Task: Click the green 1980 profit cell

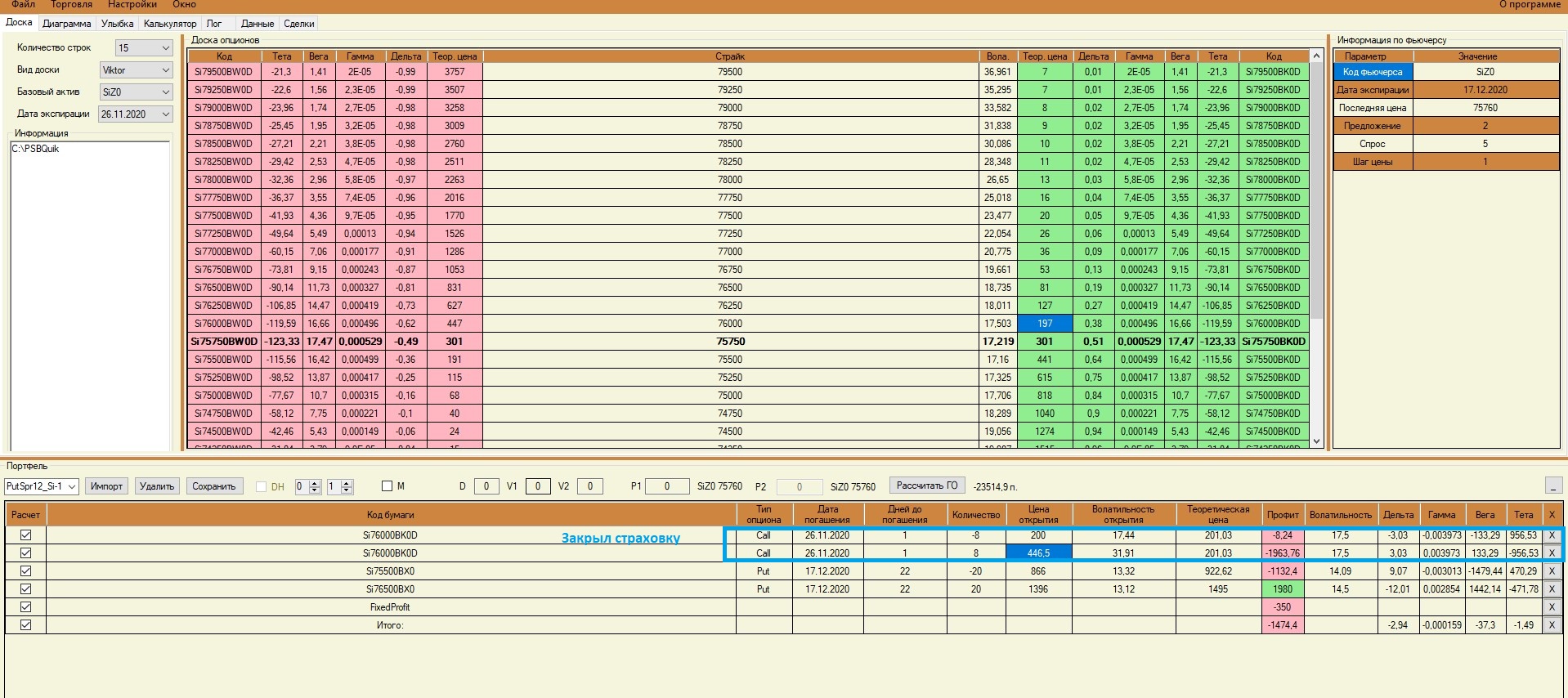Action: [x=1283, y=589]
